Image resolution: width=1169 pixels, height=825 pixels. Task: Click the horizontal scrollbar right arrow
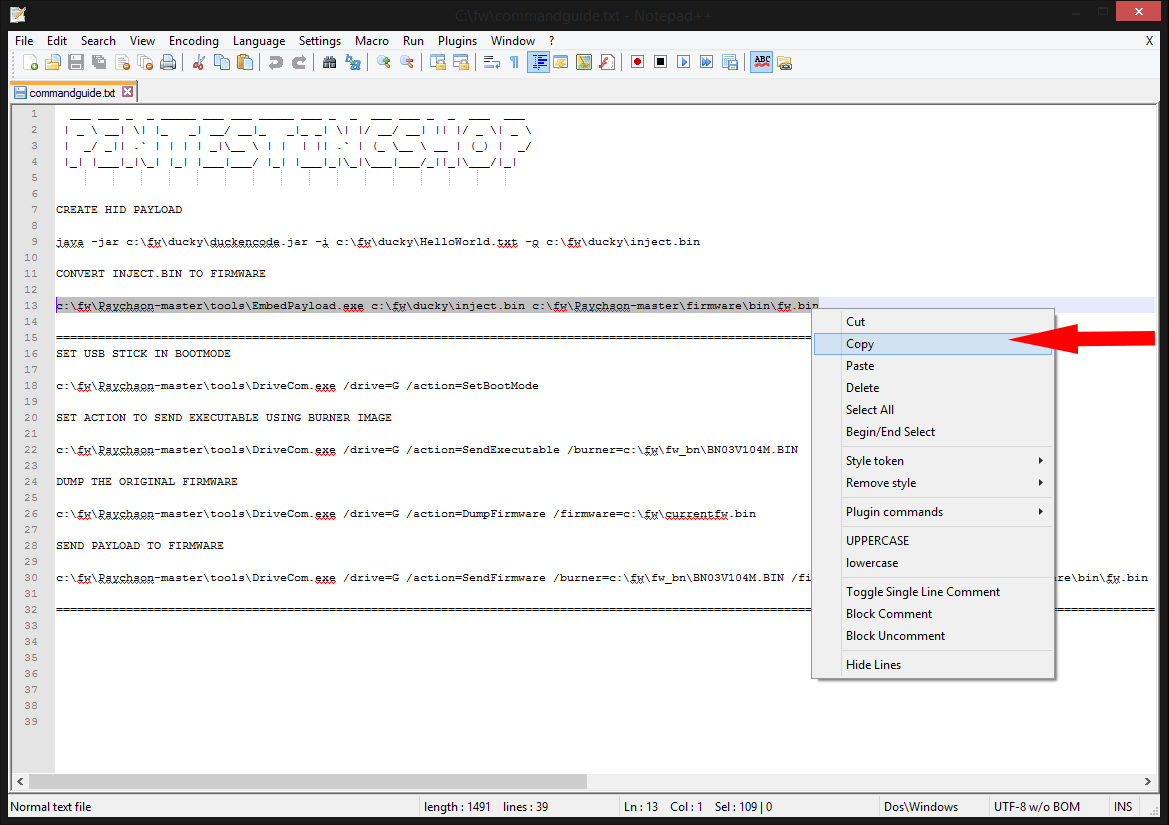point(1147,781)
